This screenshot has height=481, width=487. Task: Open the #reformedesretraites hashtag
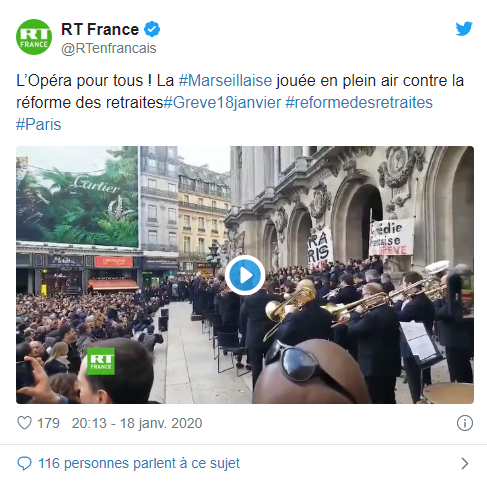[x=359, y=103]
